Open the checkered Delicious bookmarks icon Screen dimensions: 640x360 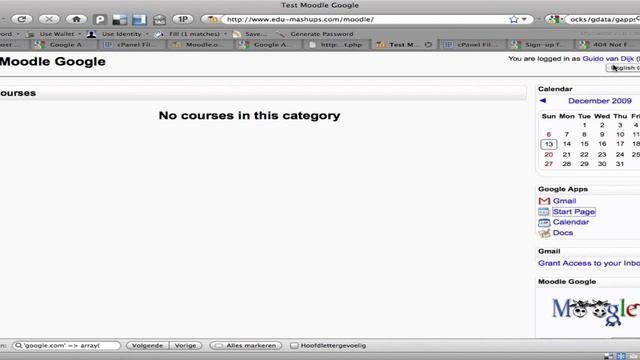120,20
